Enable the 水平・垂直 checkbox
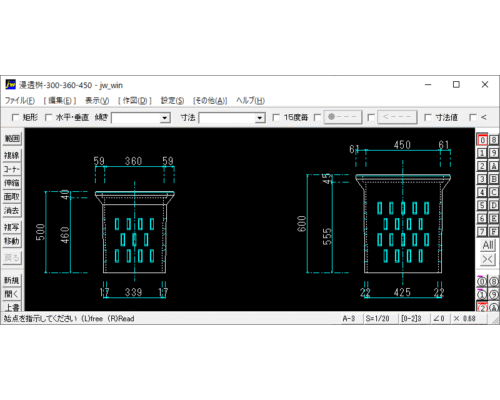This screenshot has width=500, height=400. click(48, 117)
